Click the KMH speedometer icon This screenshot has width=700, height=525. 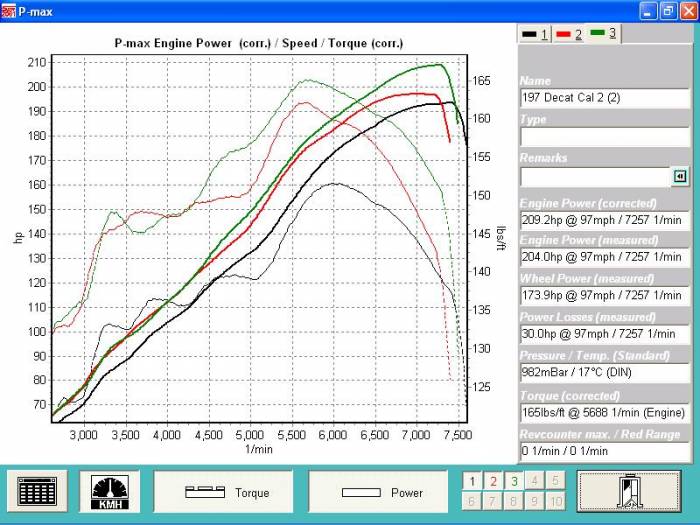pos(109,491)
